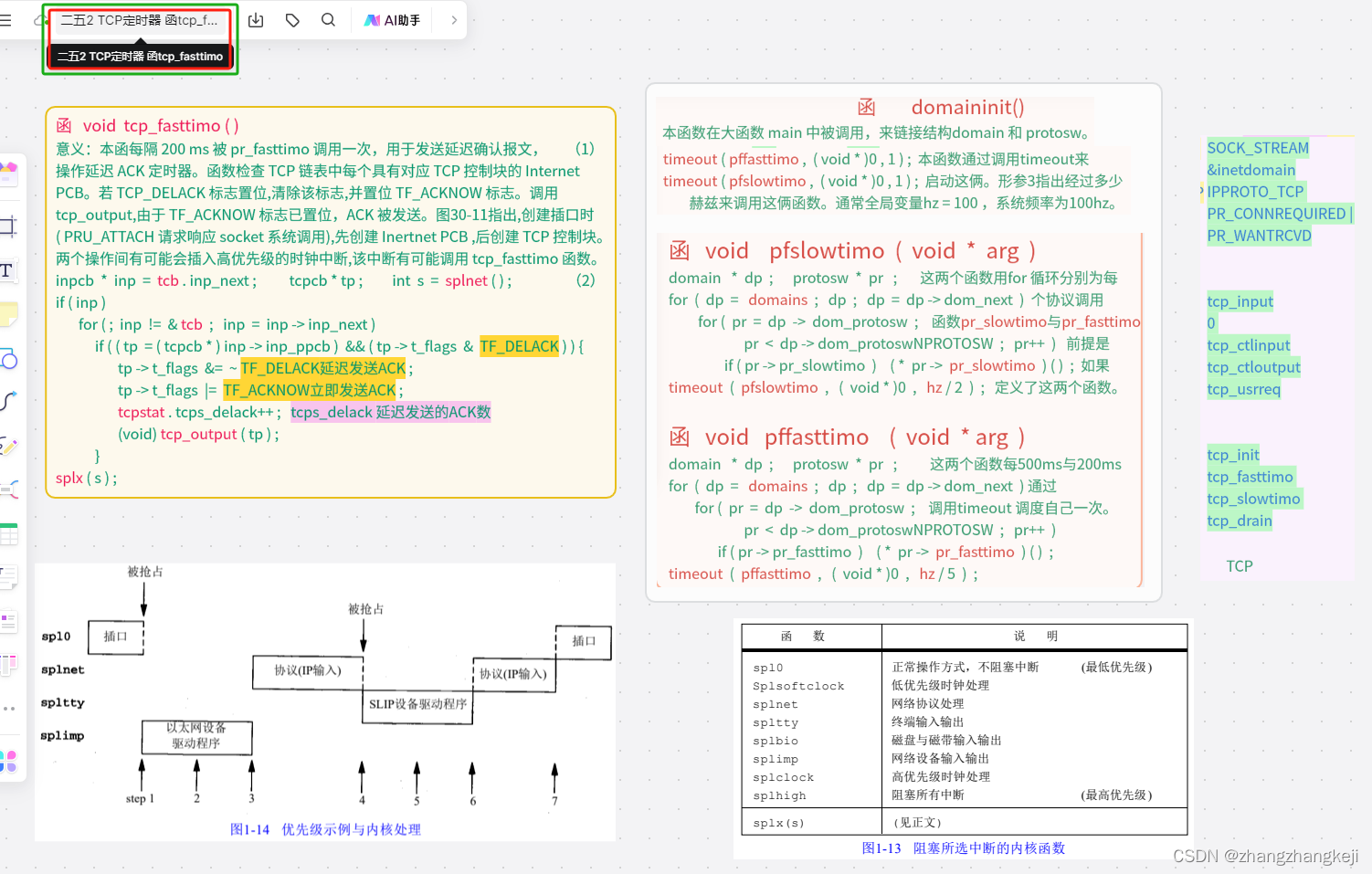
Task: Click 'IPPROTO_TCP' highlighted text
Action: 1255,192
